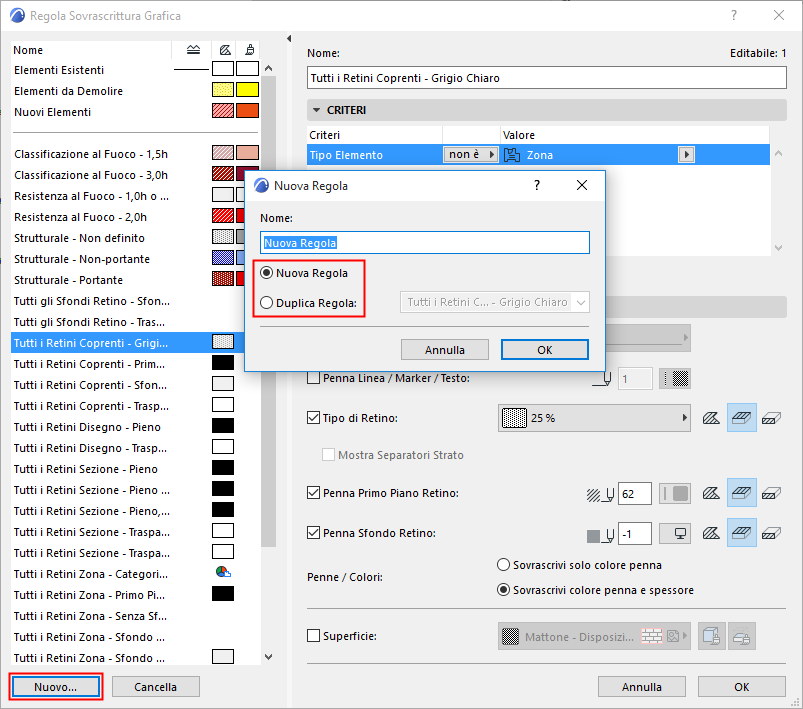Select 'Classificazione al Fuoco - 1,5h' rule
Viewport: 803px width, 709px height.
point(91,154)
